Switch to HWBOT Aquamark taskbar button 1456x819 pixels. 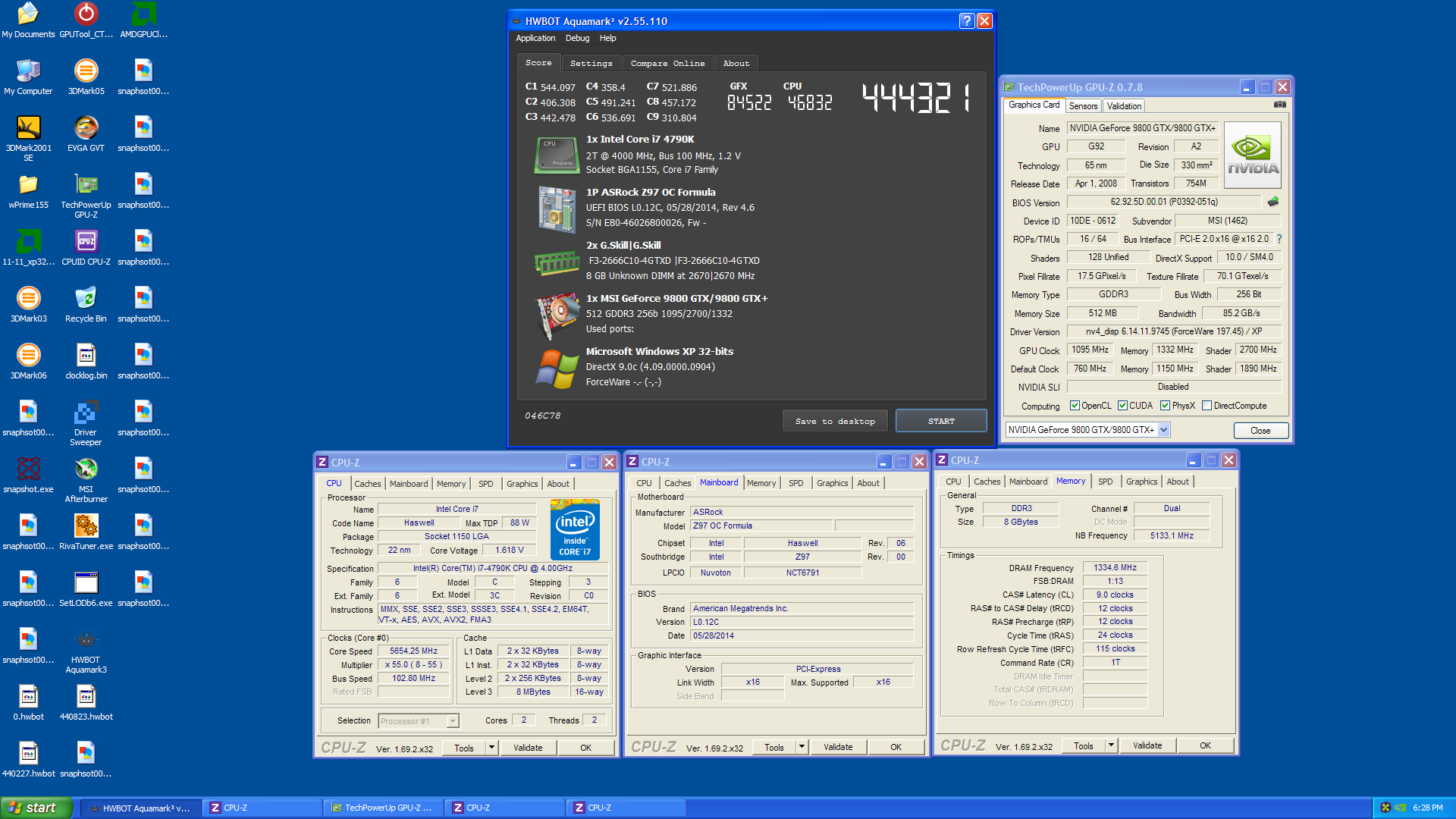tap(140, 808)
